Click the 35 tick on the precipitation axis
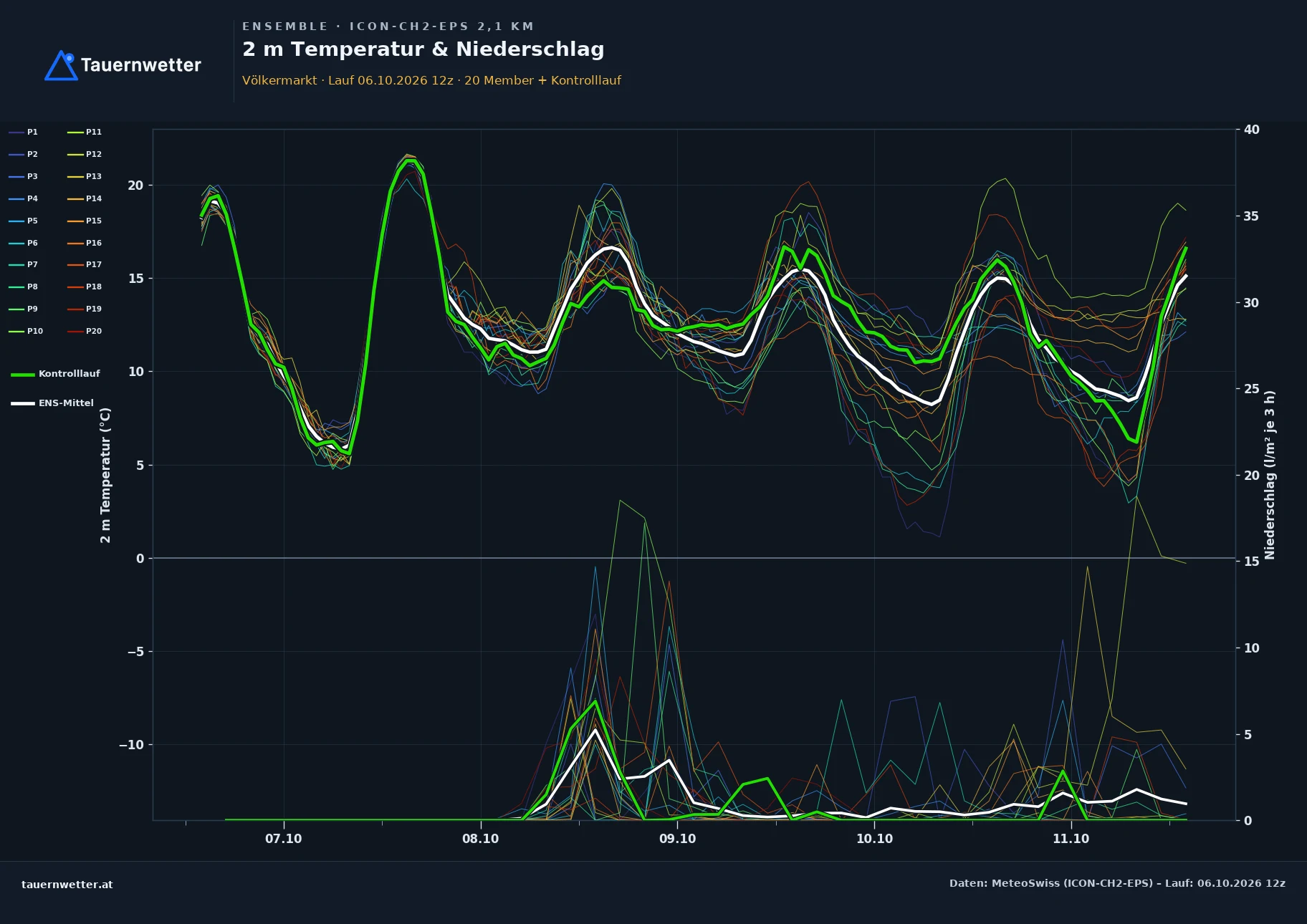The height and width of the screenshot is (924, 1307). (x=1251, y=216)
